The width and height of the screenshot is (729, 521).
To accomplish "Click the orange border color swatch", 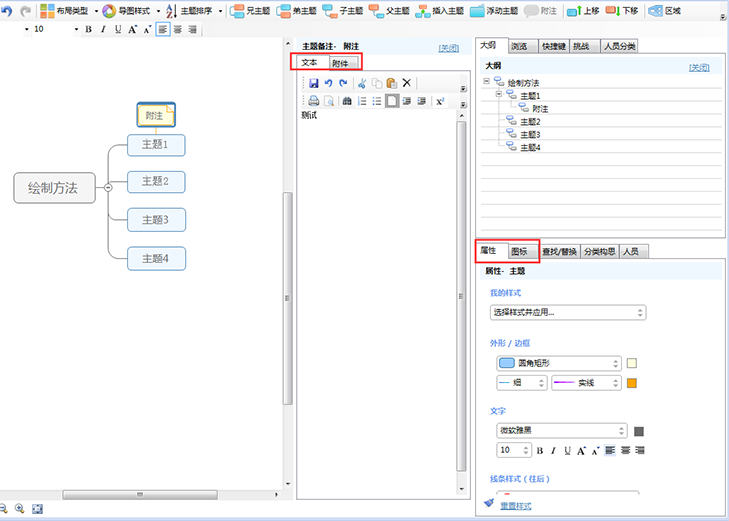I will (x=632, y=383).
